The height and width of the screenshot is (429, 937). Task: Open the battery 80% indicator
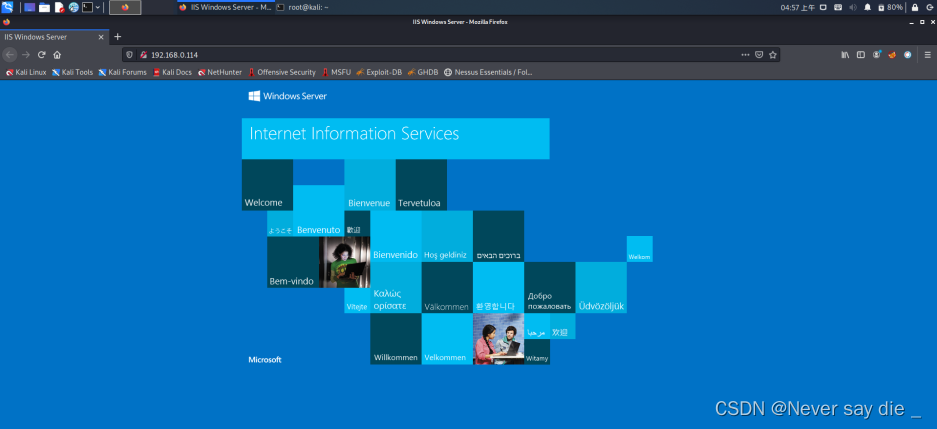pos(890,7)
